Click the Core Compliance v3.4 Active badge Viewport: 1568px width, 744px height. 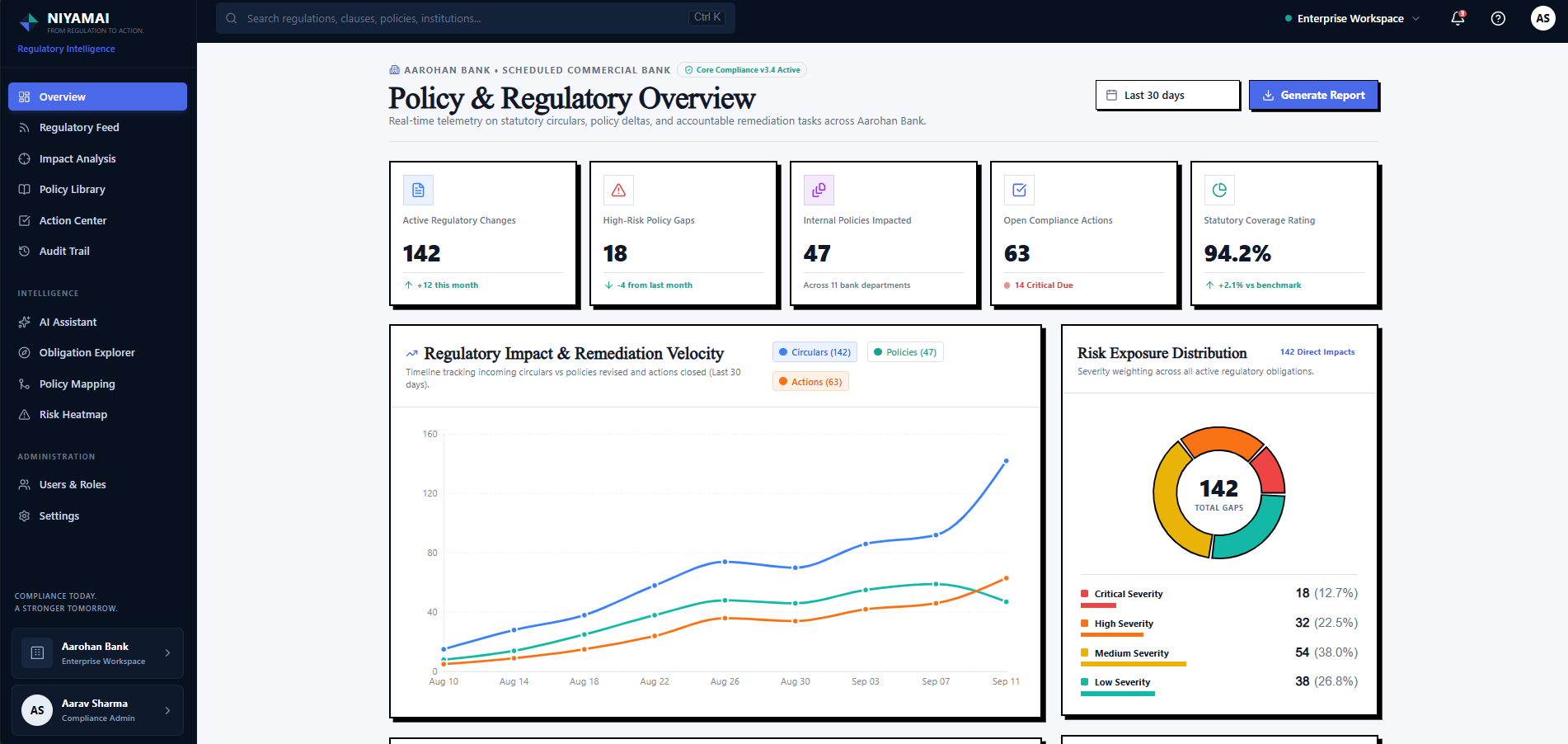(742, 70)
